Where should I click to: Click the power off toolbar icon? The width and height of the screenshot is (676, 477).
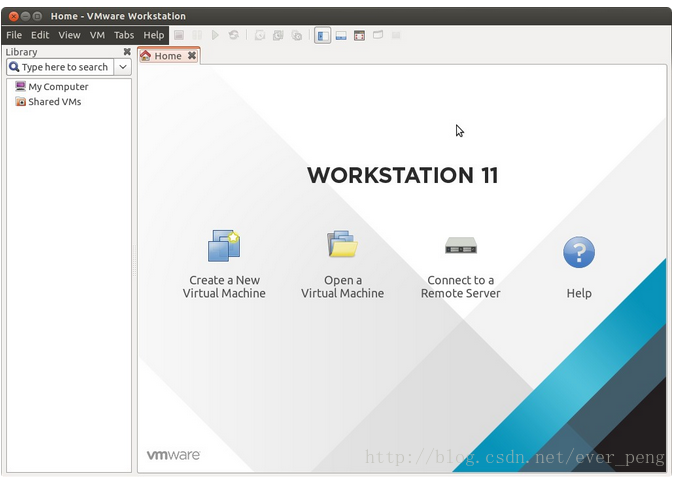[x=179, y=35]
